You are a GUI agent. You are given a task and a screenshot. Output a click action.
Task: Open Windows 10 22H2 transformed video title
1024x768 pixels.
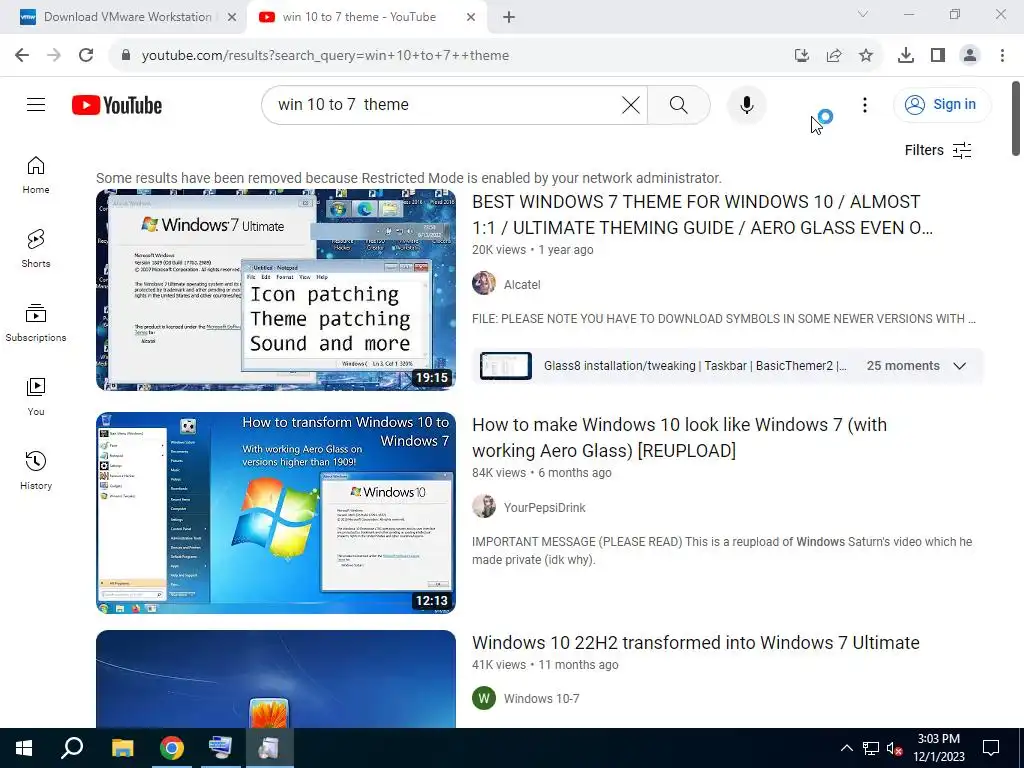coord(696,643)
